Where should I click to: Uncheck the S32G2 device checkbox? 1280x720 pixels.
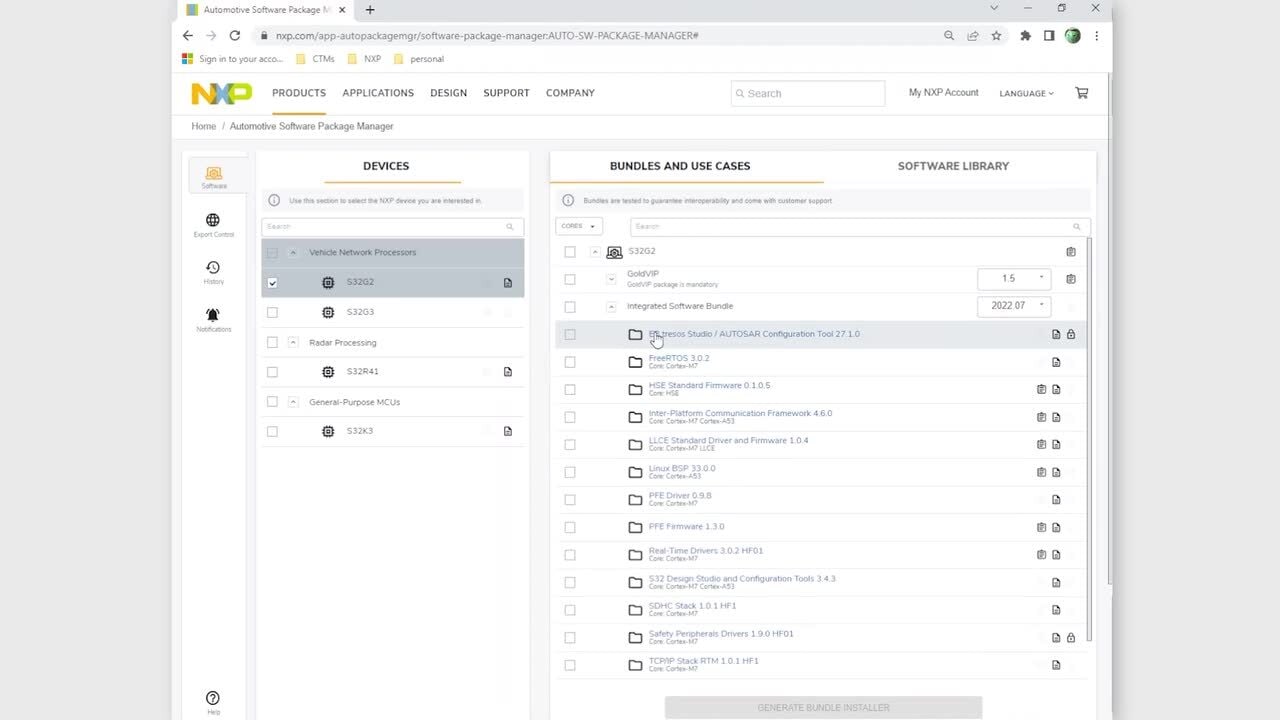pos(272,283)
